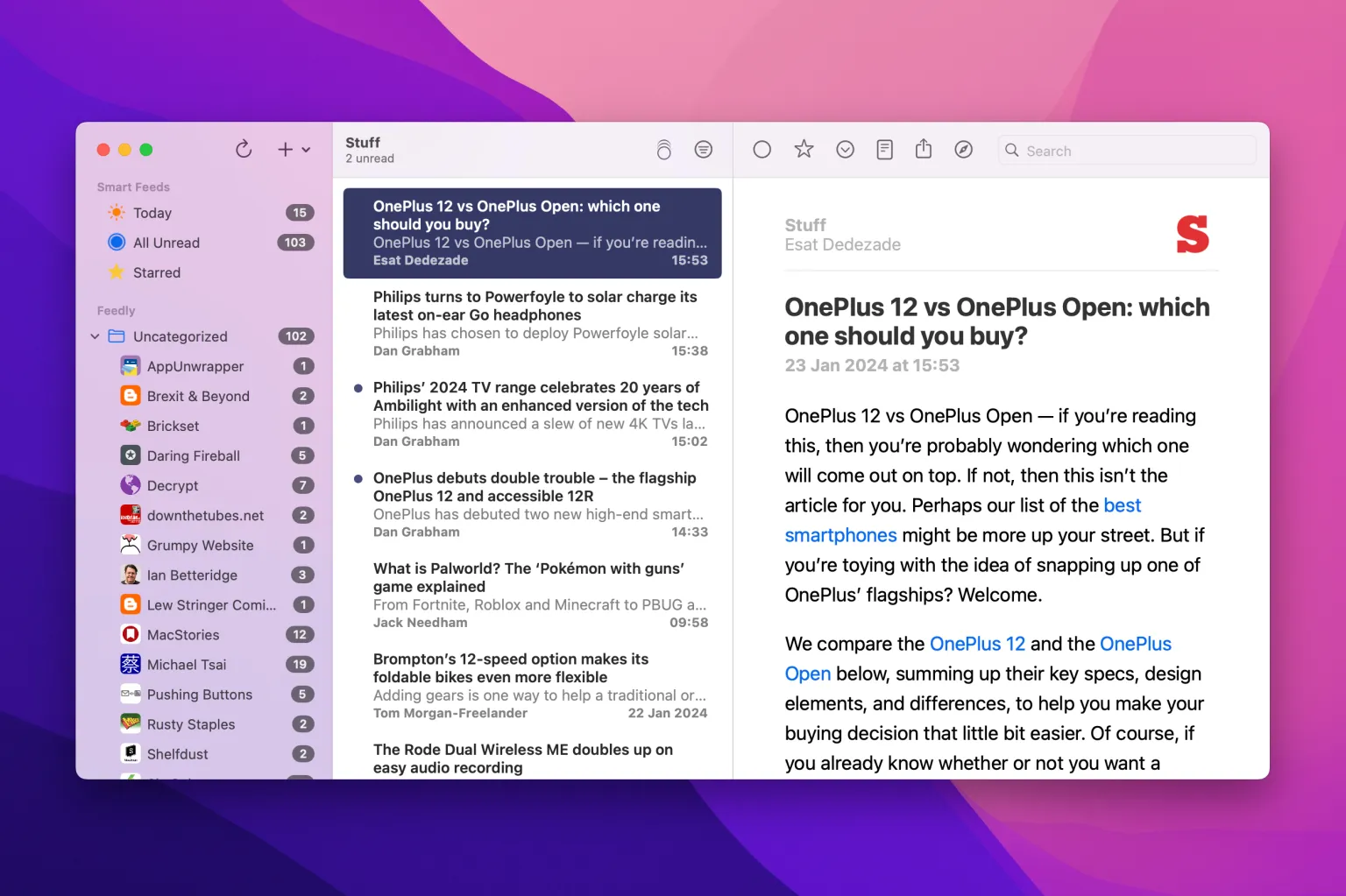
Task: Open the article in the default browser
Action: (x=963, y=149)
